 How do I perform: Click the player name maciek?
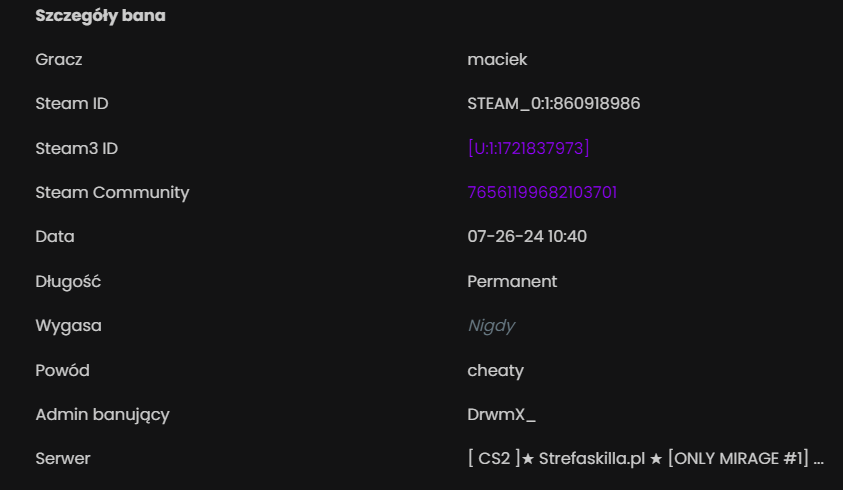497,59
